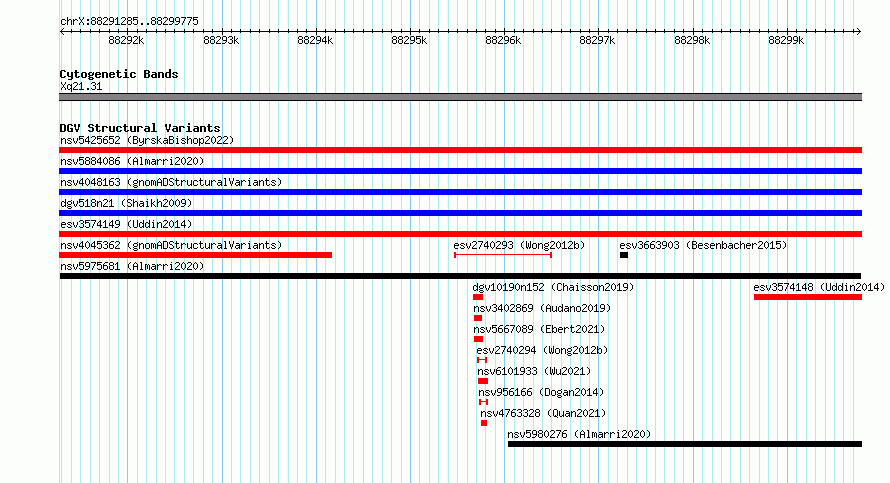Open the dgv10190n152 (Chaisson2019) label
This screenshot has height=483, width=890.
click(553, 287)
